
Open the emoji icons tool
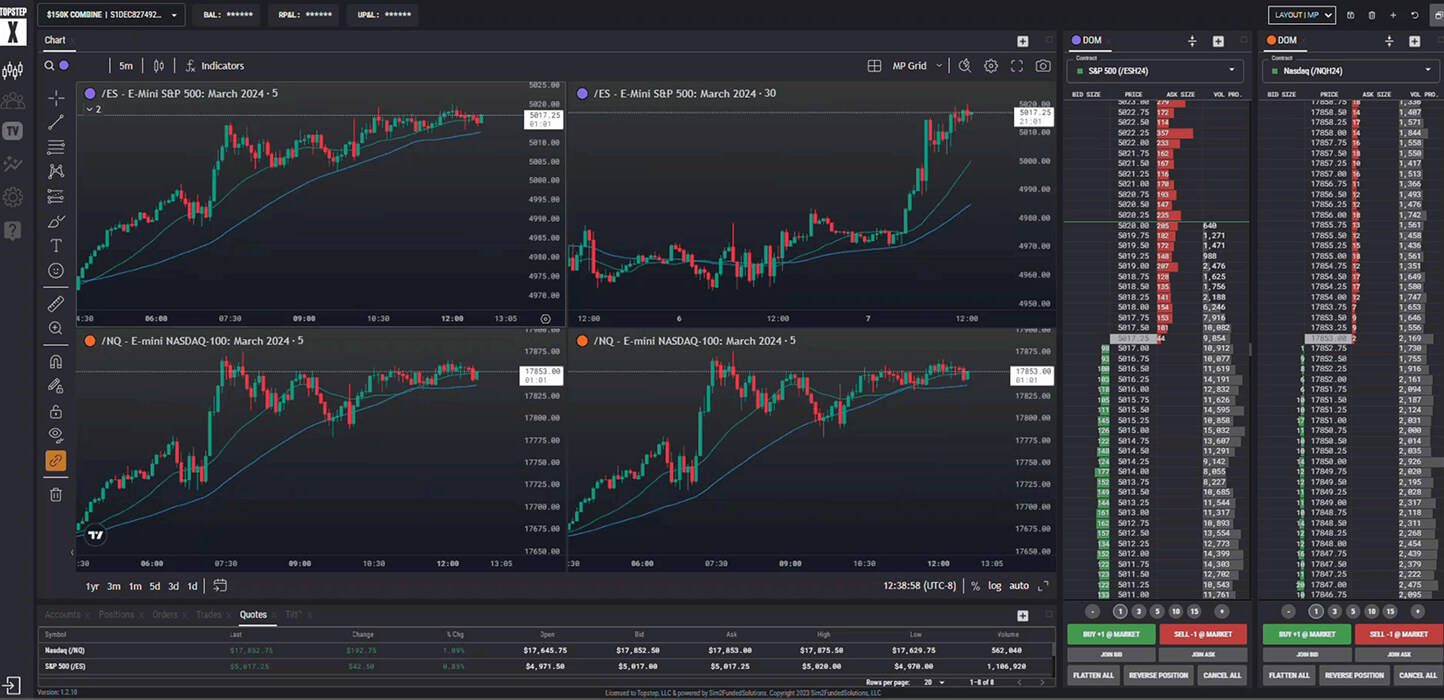coord(56,271)
